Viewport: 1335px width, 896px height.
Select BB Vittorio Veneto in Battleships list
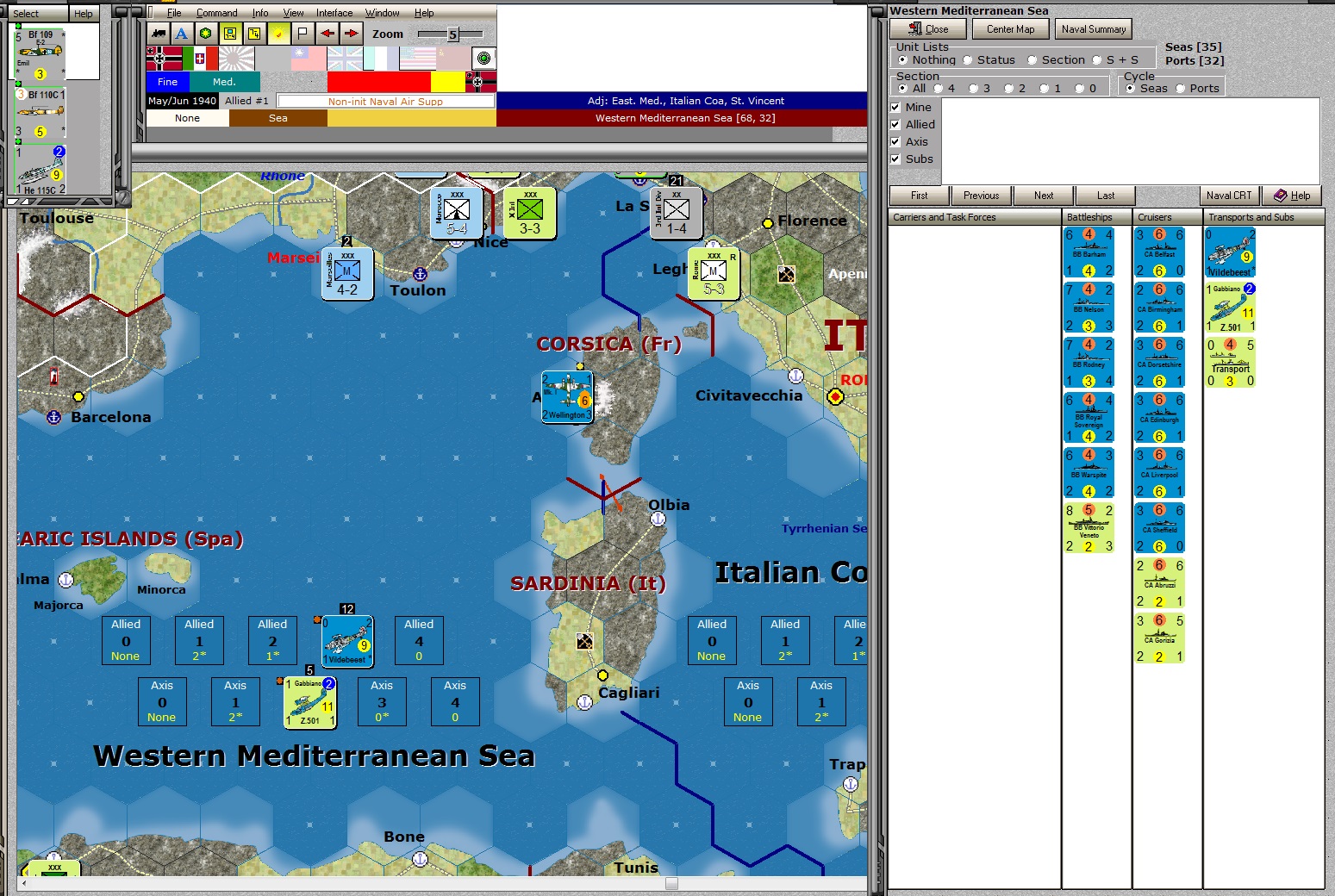[1089, 528]
